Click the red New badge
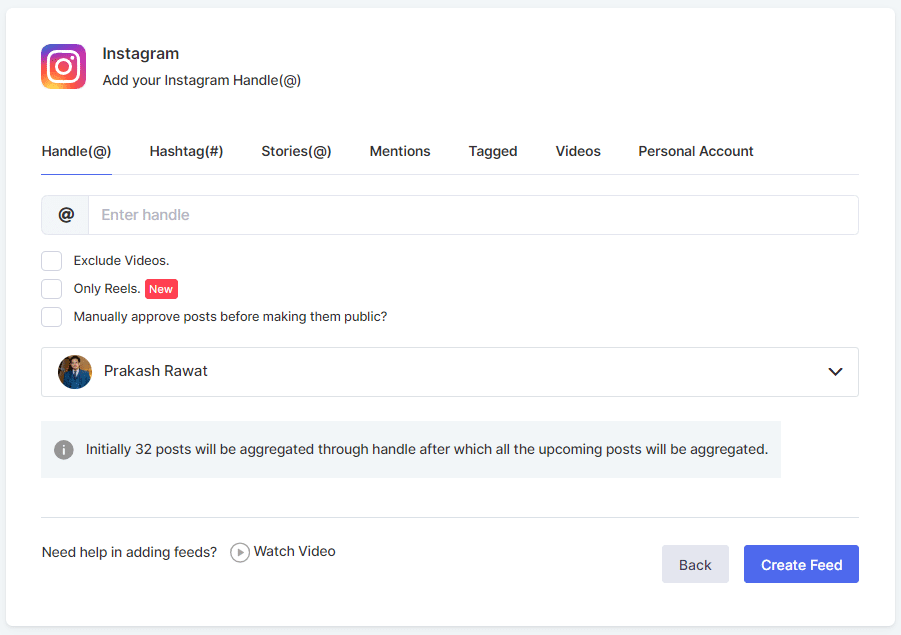The image size is (901, 635). pos(161,289)
